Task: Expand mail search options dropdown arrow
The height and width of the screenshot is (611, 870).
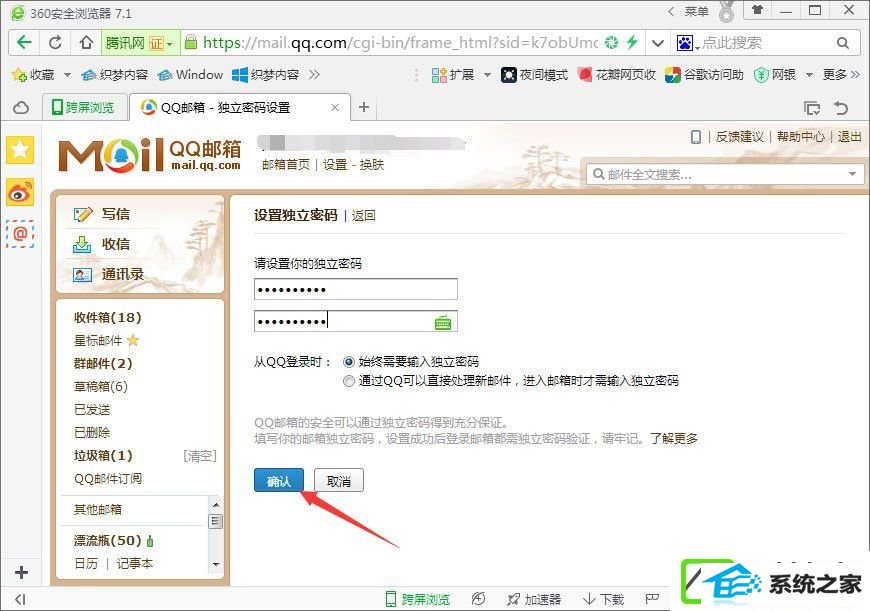Action: click(852, 174)
